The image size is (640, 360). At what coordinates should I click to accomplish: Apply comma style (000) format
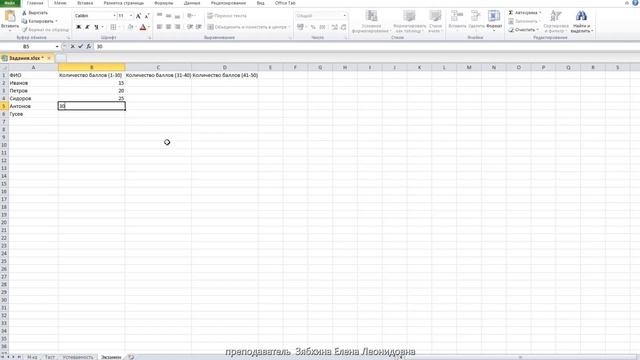[322, 27]
